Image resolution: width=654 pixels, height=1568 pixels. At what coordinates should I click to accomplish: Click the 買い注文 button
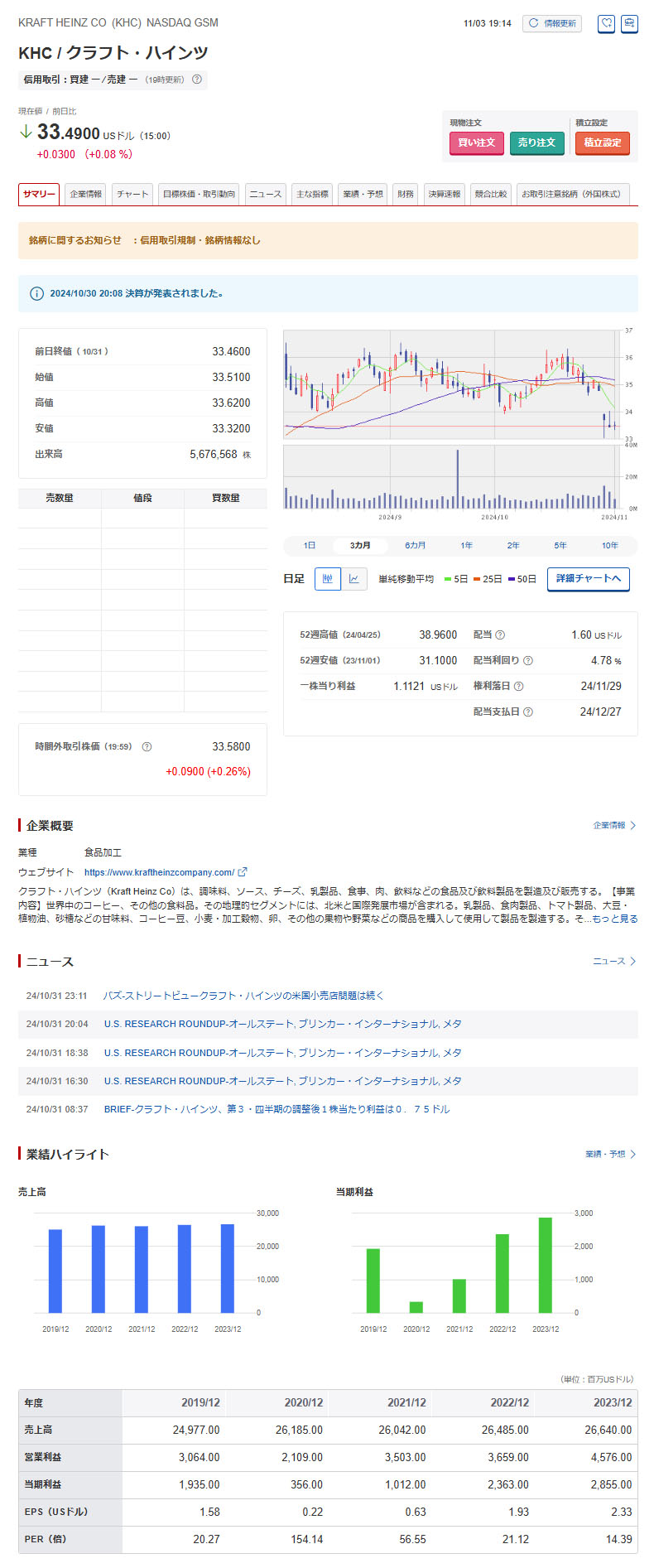point(476,142)
